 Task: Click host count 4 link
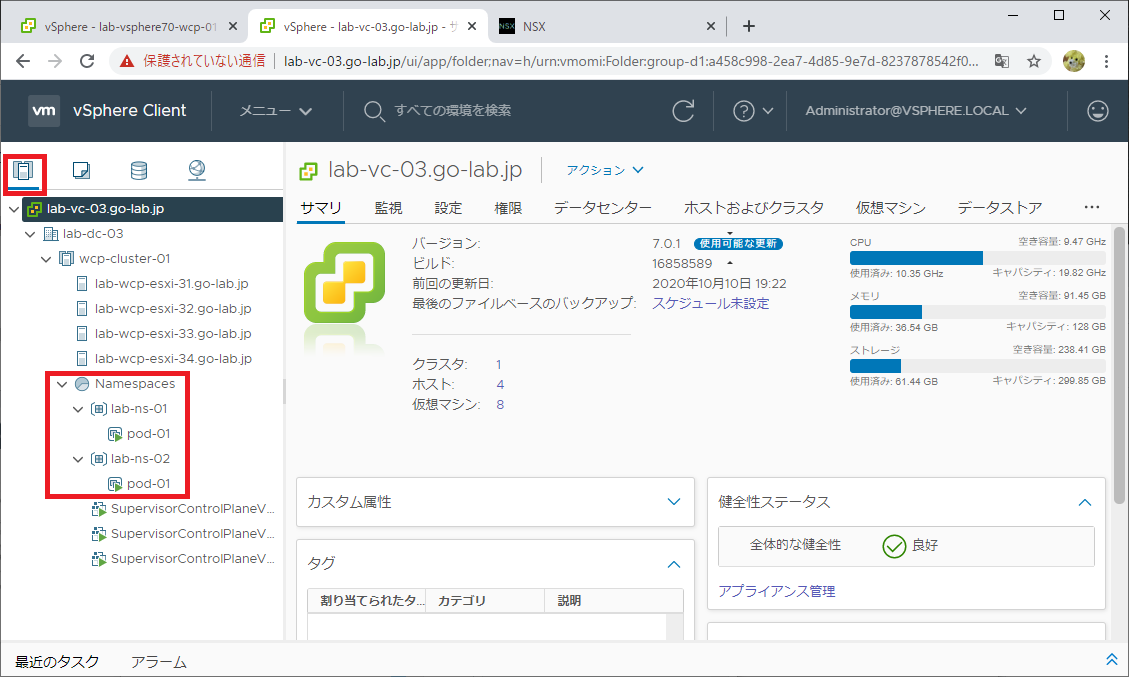point(500,385)
